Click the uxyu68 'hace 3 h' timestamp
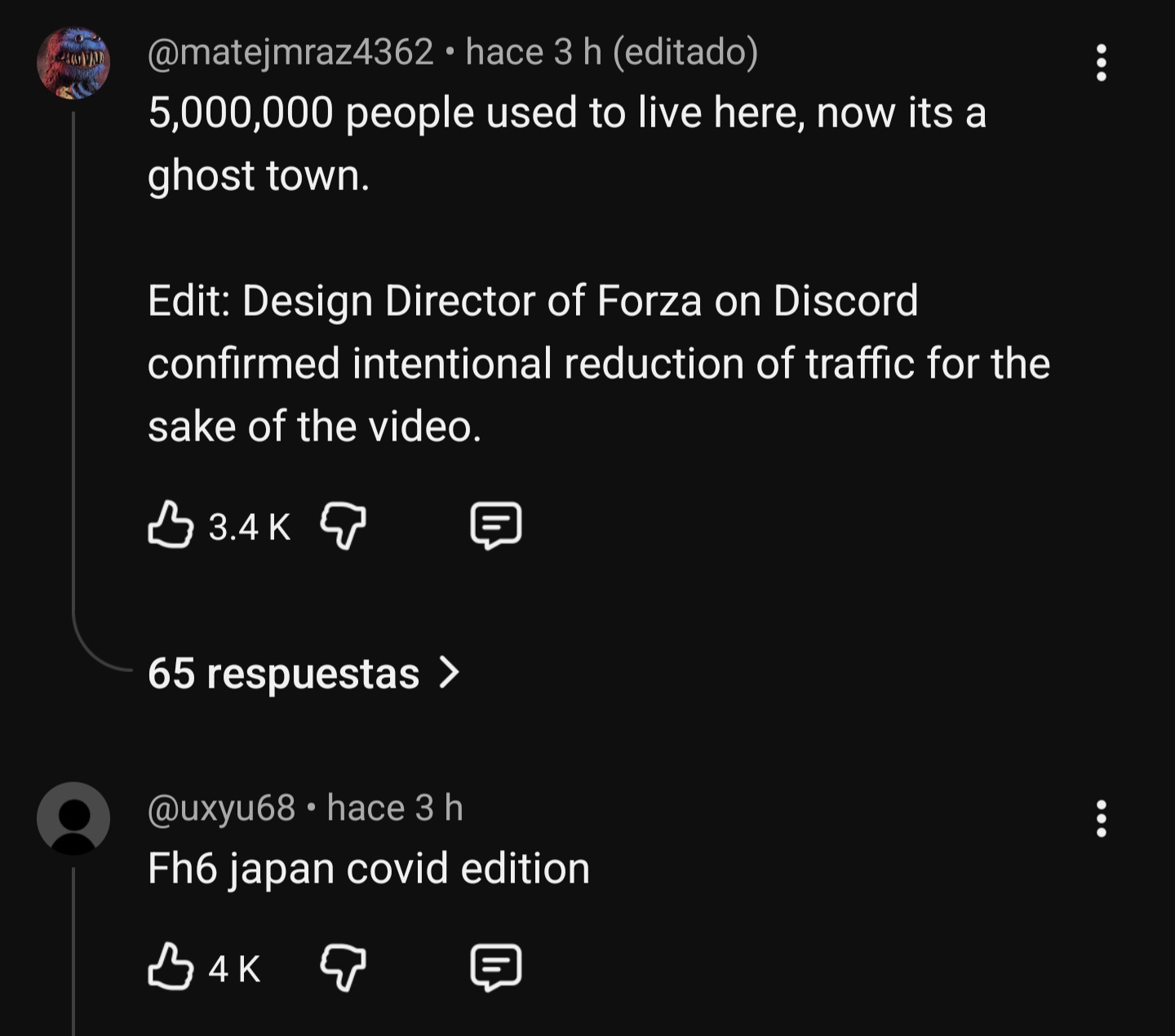Viewport: 1175px width, 1036px height. click(x=395, y=808)
